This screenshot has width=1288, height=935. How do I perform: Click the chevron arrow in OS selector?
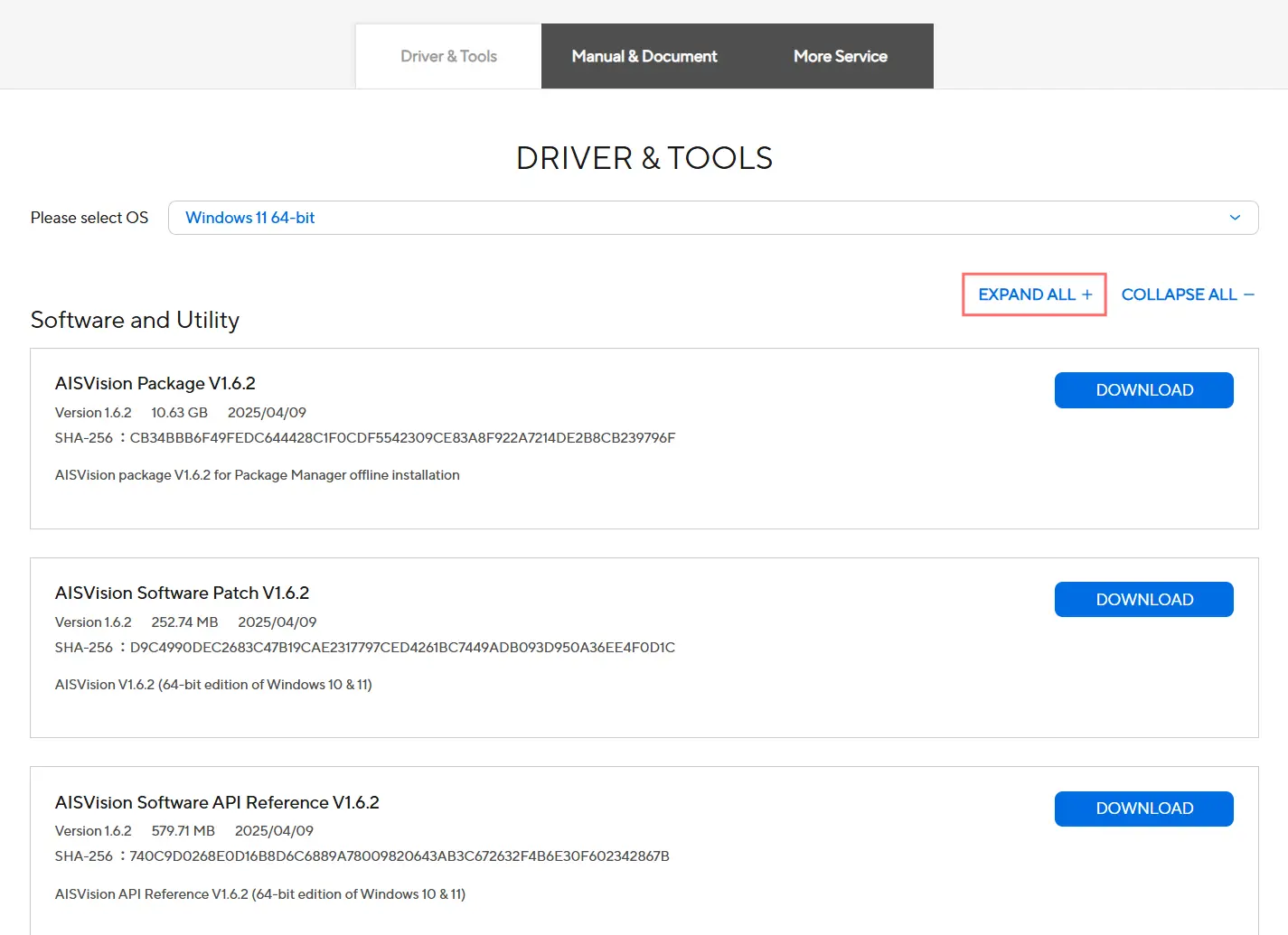(1235, 218)
